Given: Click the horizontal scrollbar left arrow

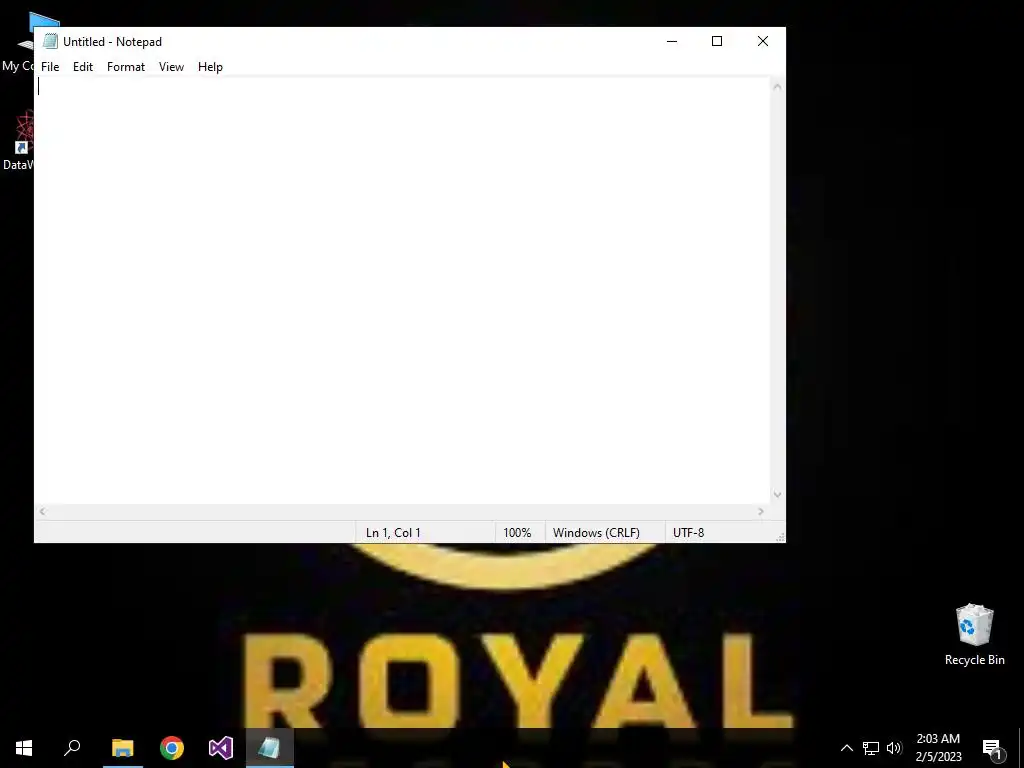Looking at the screenshot, I should pyautogui.click(x=42, y=511).
